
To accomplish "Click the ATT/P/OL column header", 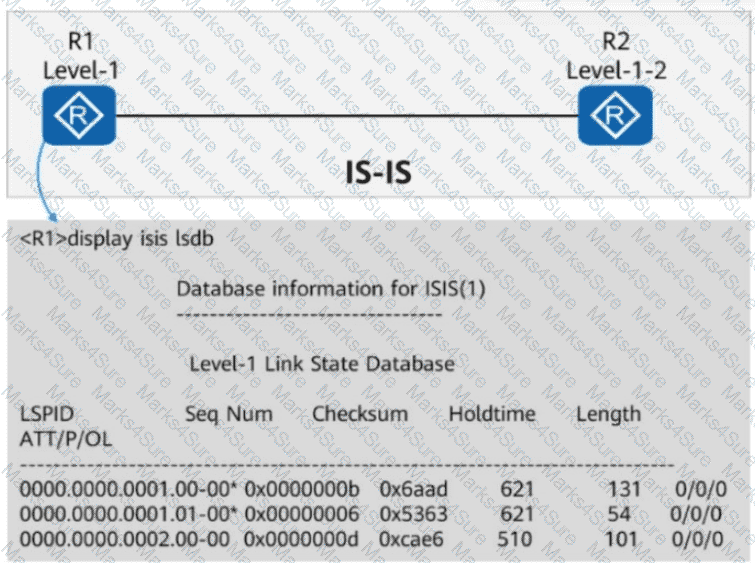I will 65,439.
